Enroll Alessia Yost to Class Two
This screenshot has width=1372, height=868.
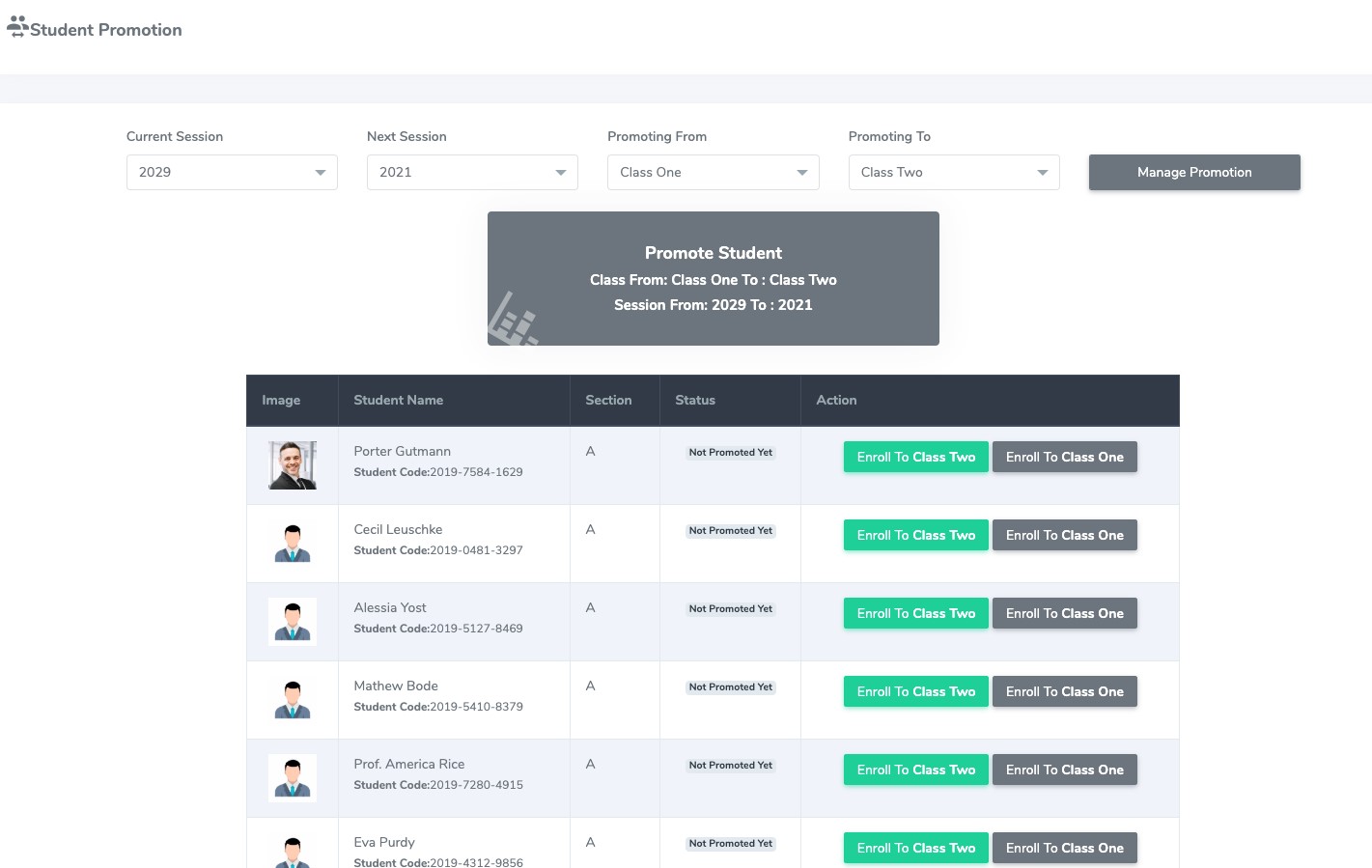915,613
